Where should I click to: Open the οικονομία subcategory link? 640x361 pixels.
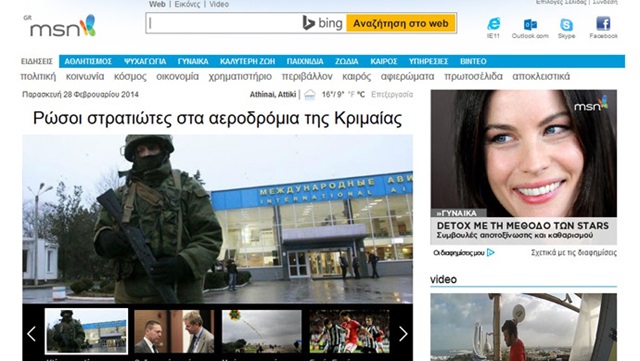[x=178, y=76]
